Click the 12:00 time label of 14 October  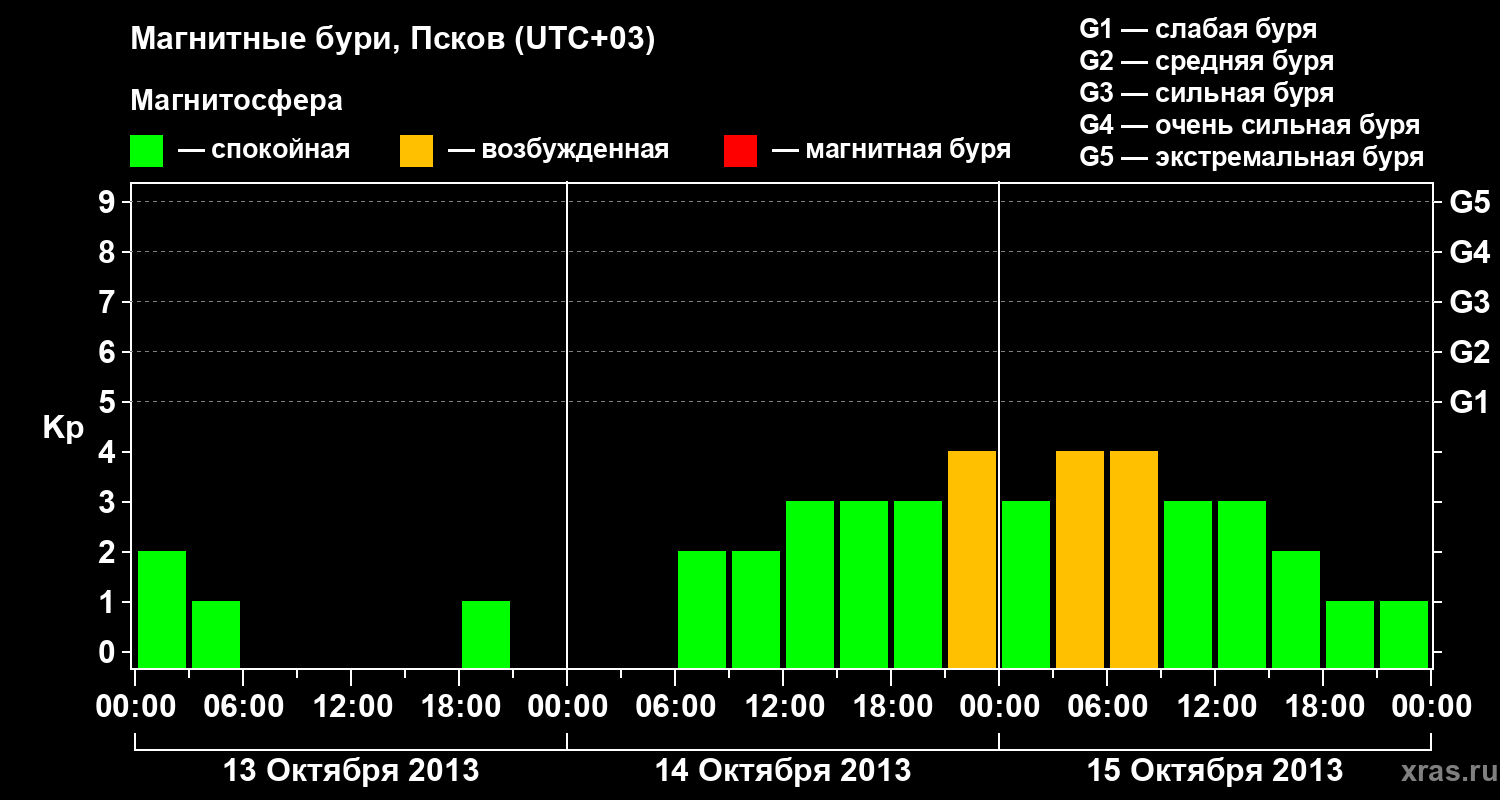pyautogui.click(x=783, y=706)
